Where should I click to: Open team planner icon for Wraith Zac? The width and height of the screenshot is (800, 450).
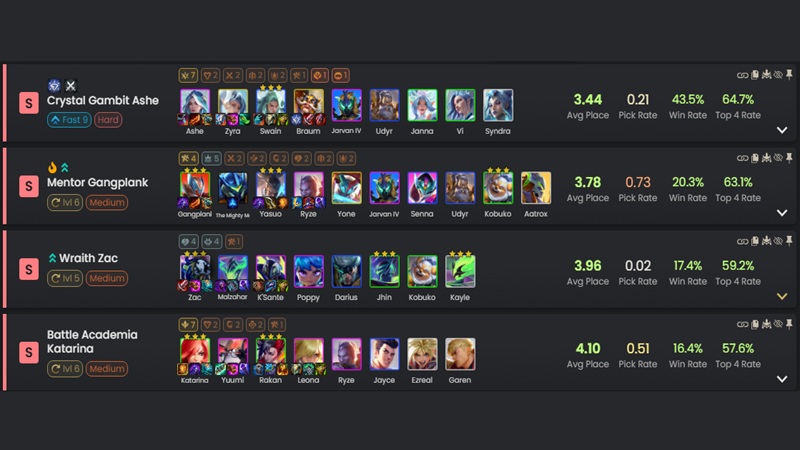(766, 241)
